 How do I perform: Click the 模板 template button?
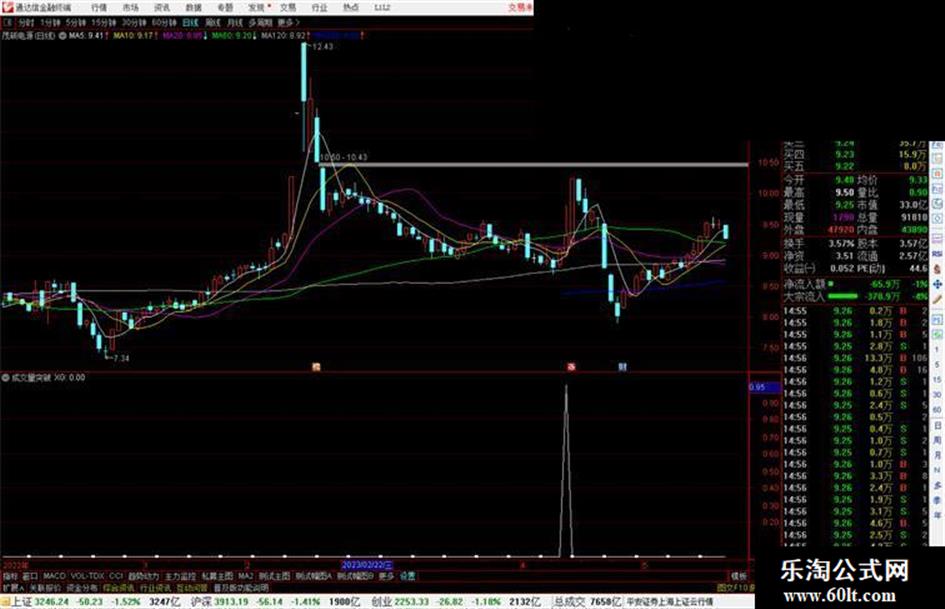tap(739, 576)
